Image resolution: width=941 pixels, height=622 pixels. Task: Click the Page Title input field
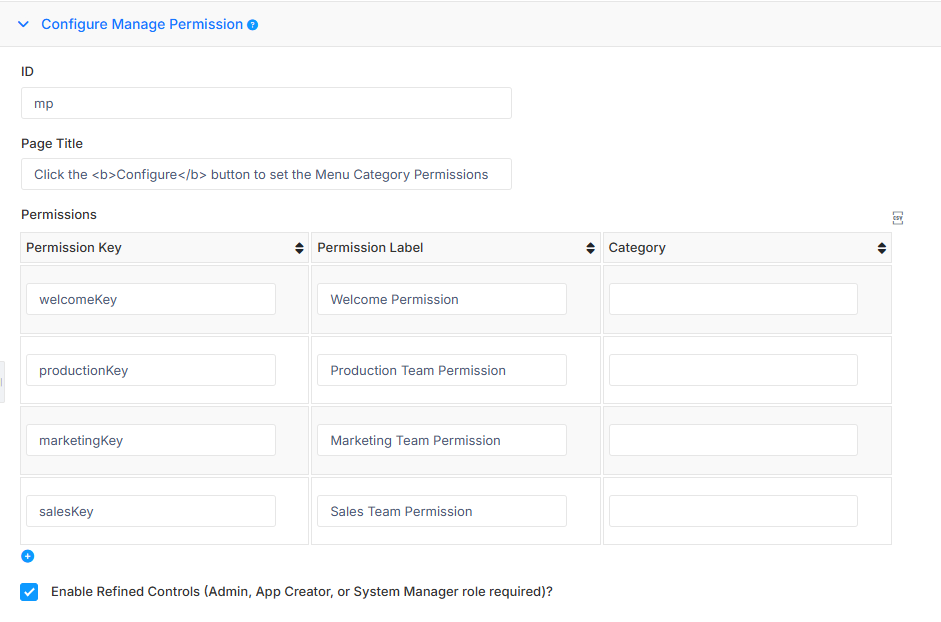[266, 174]
